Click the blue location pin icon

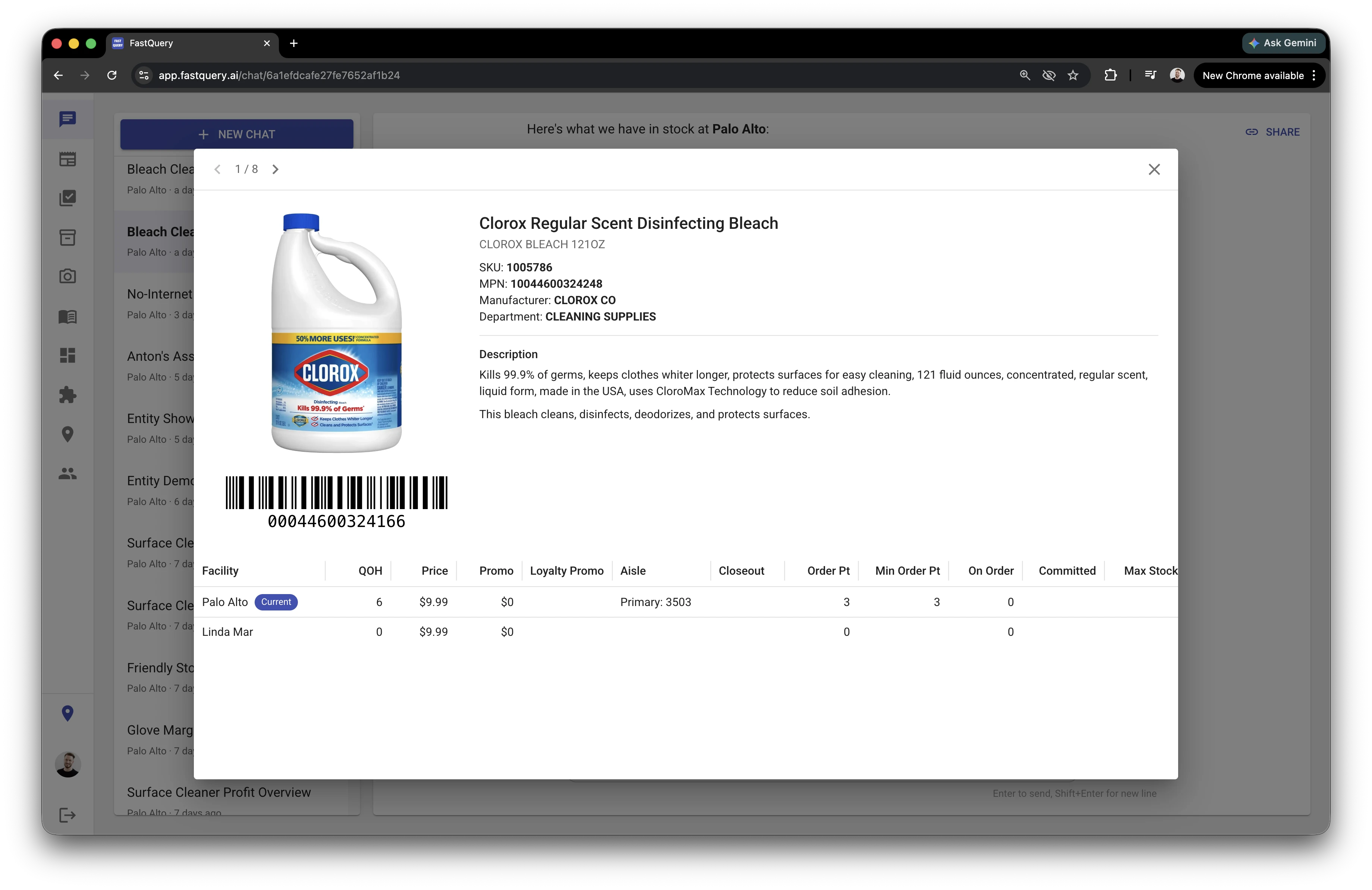pyautogui.click(x=67, y=714)
